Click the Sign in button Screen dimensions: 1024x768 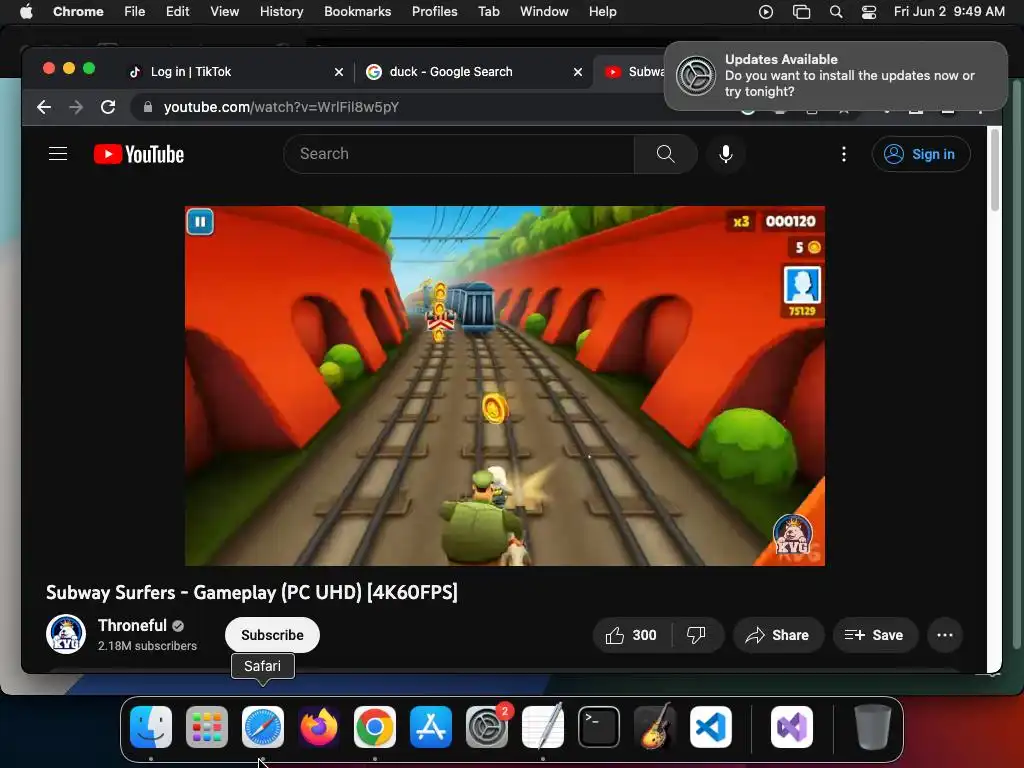[x=921, y=154]
